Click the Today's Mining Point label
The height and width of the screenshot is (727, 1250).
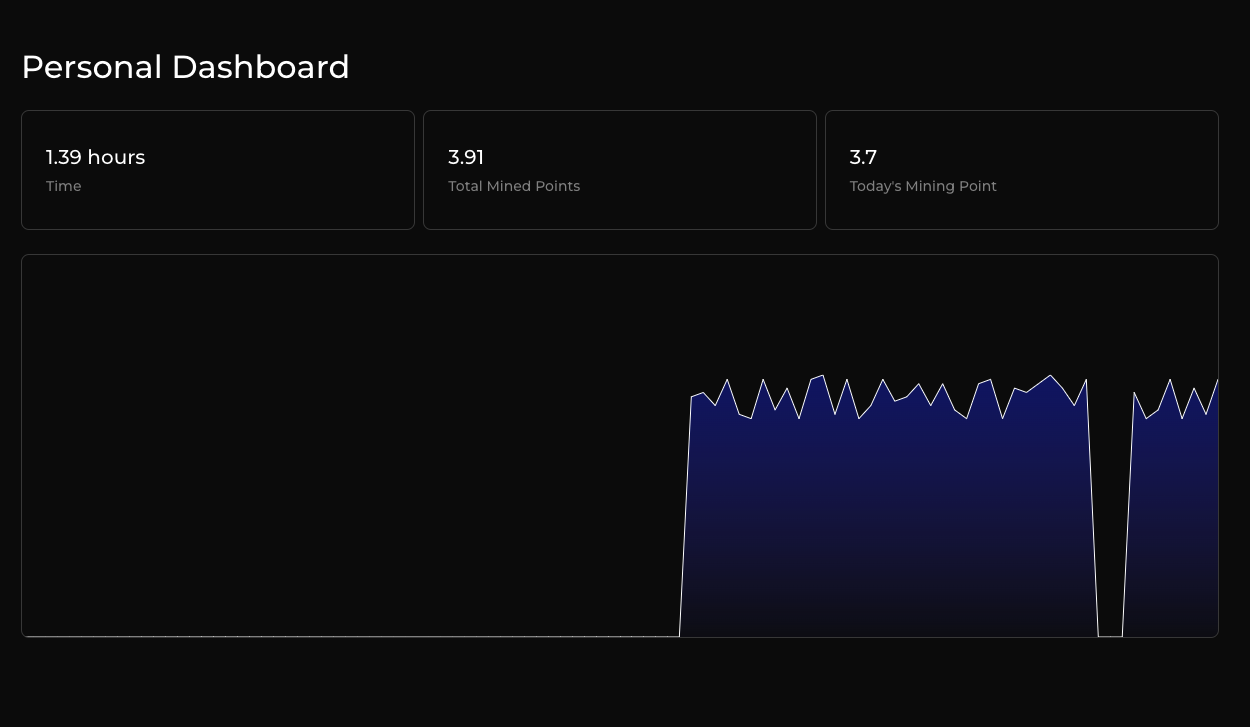click(923, 186)
